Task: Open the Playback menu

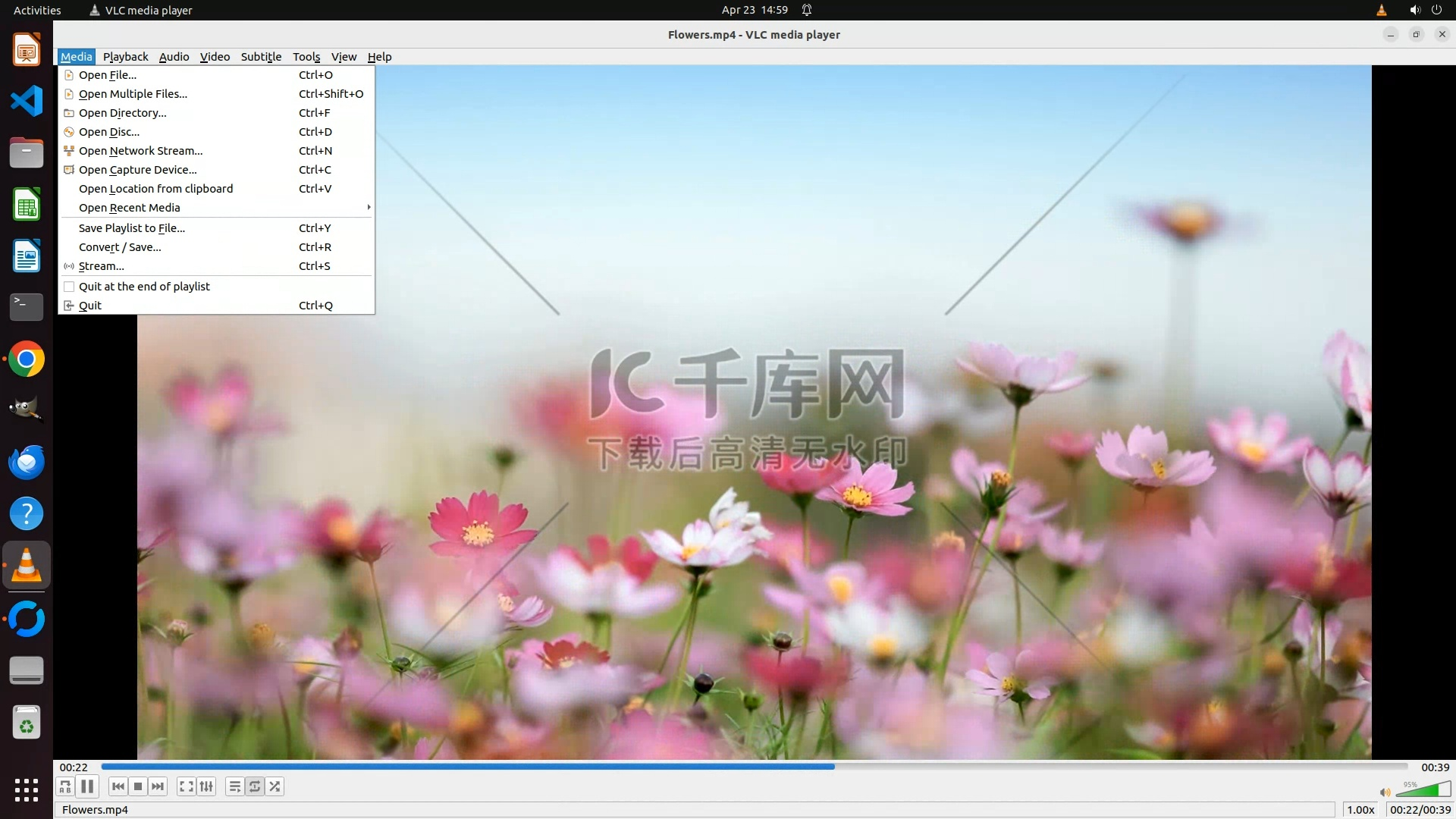Action: pos(126,57)
